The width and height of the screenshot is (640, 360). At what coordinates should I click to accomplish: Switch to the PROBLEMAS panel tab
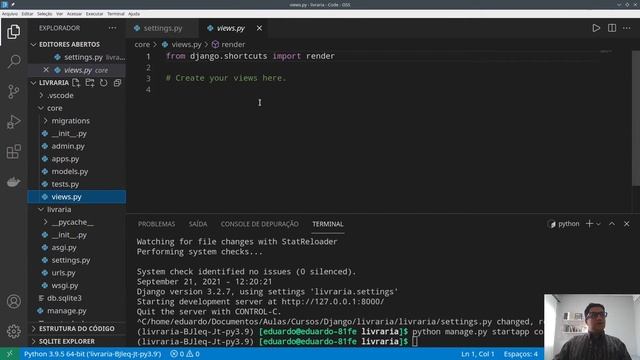point(156,224)
